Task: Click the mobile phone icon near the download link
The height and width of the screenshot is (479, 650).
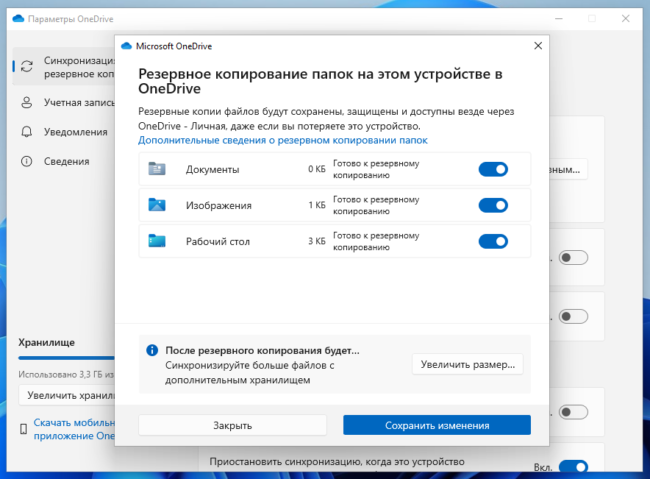Action: pyautogui.click(x=24, y=429)
